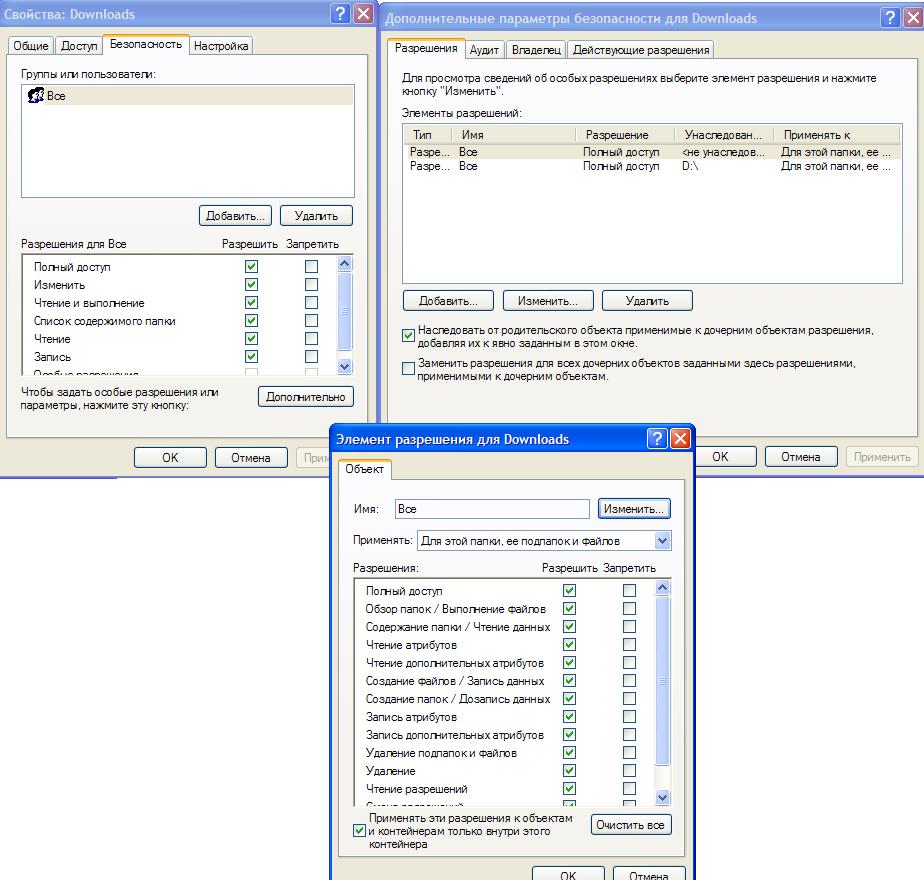This screenshot has height=880, width=924.
Task: Toggle inherit permissions from parent checkbox
Action: pos(408,335)
